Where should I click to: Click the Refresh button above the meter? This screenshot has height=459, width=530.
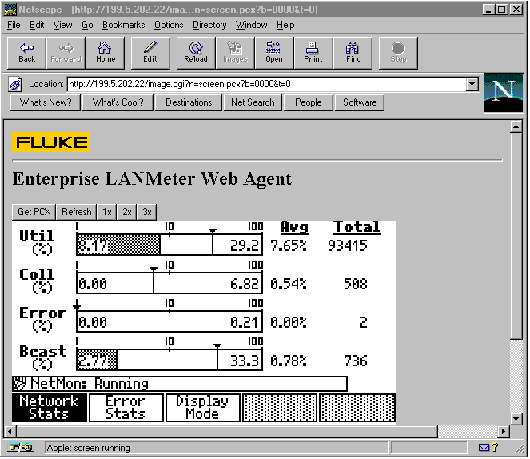click(76, 212)
